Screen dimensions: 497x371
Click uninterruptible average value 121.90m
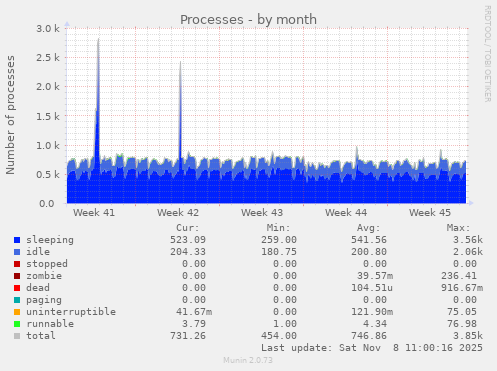point(372,312)
